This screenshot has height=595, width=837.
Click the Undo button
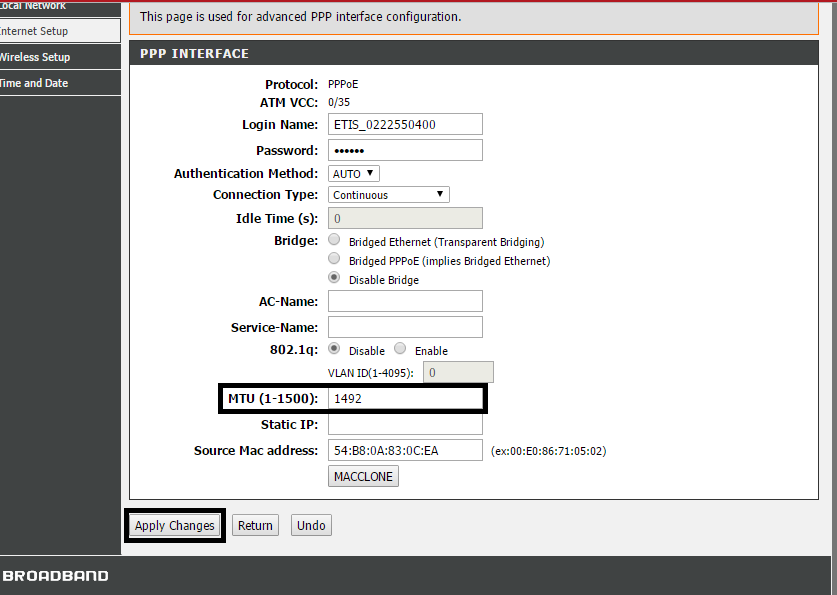[311, 526]
